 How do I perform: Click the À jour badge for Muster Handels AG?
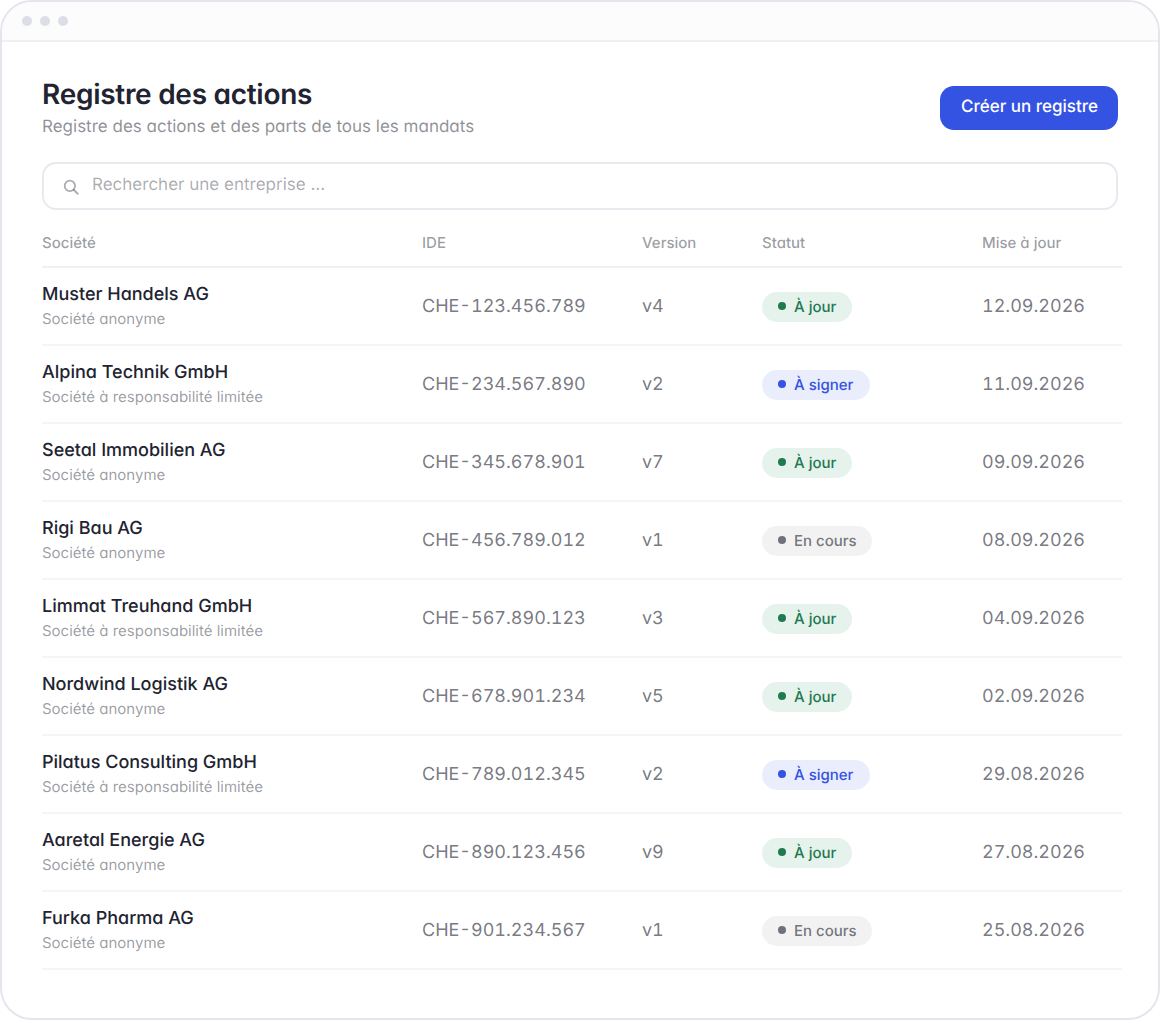pyautogui.click(x=806, y=307)
